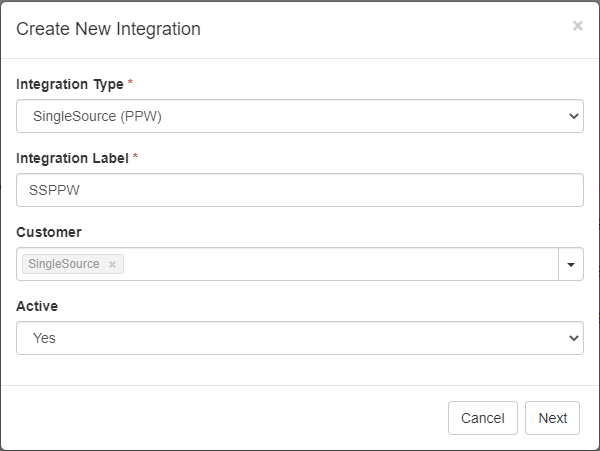Click the Integration Label field label
Viewport: 600px width, 451px height.
(72, 158)
